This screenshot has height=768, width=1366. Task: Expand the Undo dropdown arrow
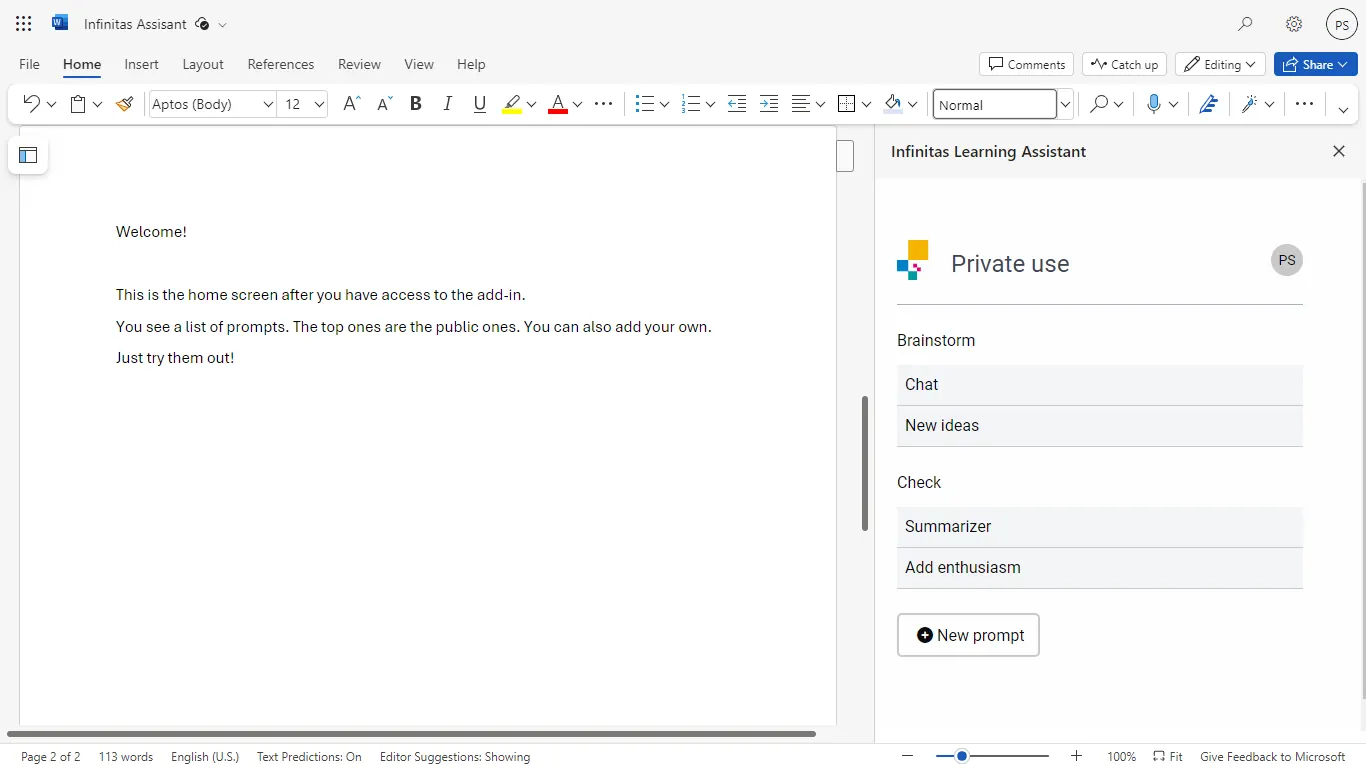pos(51,104)
